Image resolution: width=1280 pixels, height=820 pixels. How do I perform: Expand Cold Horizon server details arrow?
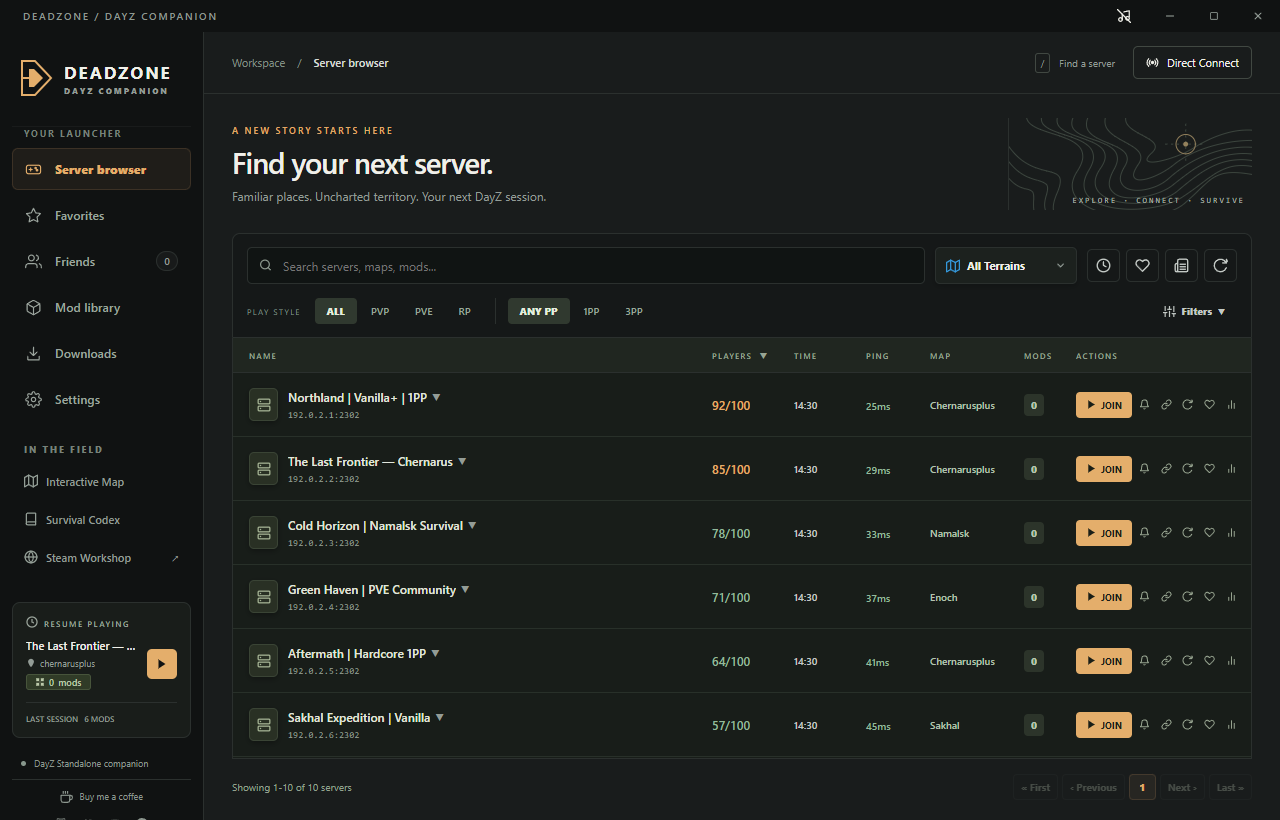pos(472,525)
